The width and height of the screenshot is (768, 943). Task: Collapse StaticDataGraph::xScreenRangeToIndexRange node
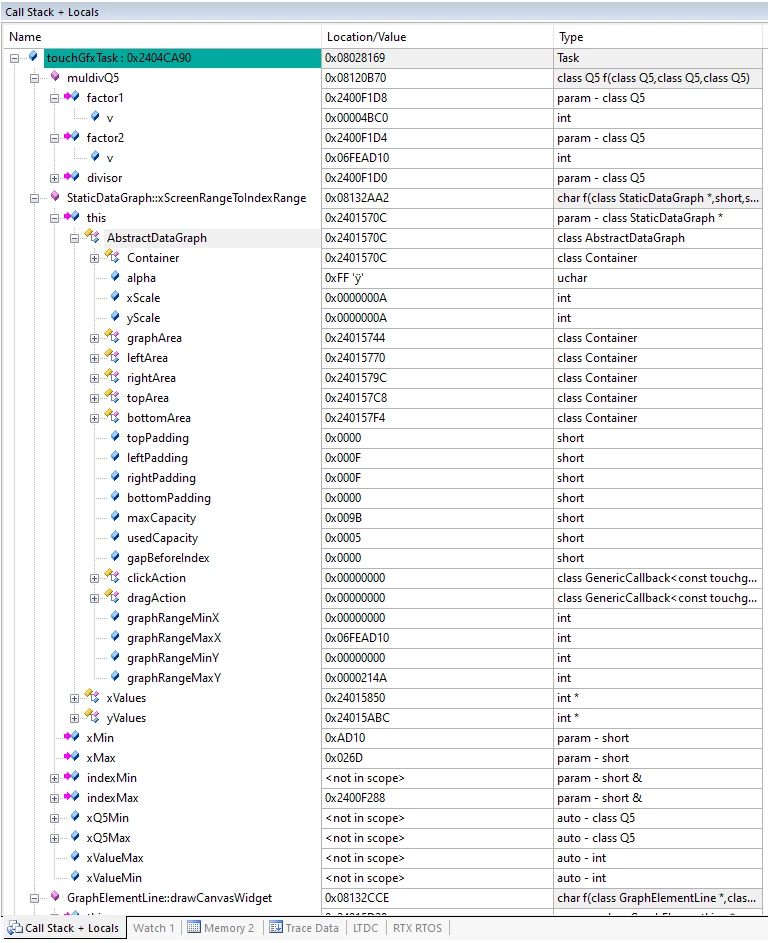tap(34, 198)
